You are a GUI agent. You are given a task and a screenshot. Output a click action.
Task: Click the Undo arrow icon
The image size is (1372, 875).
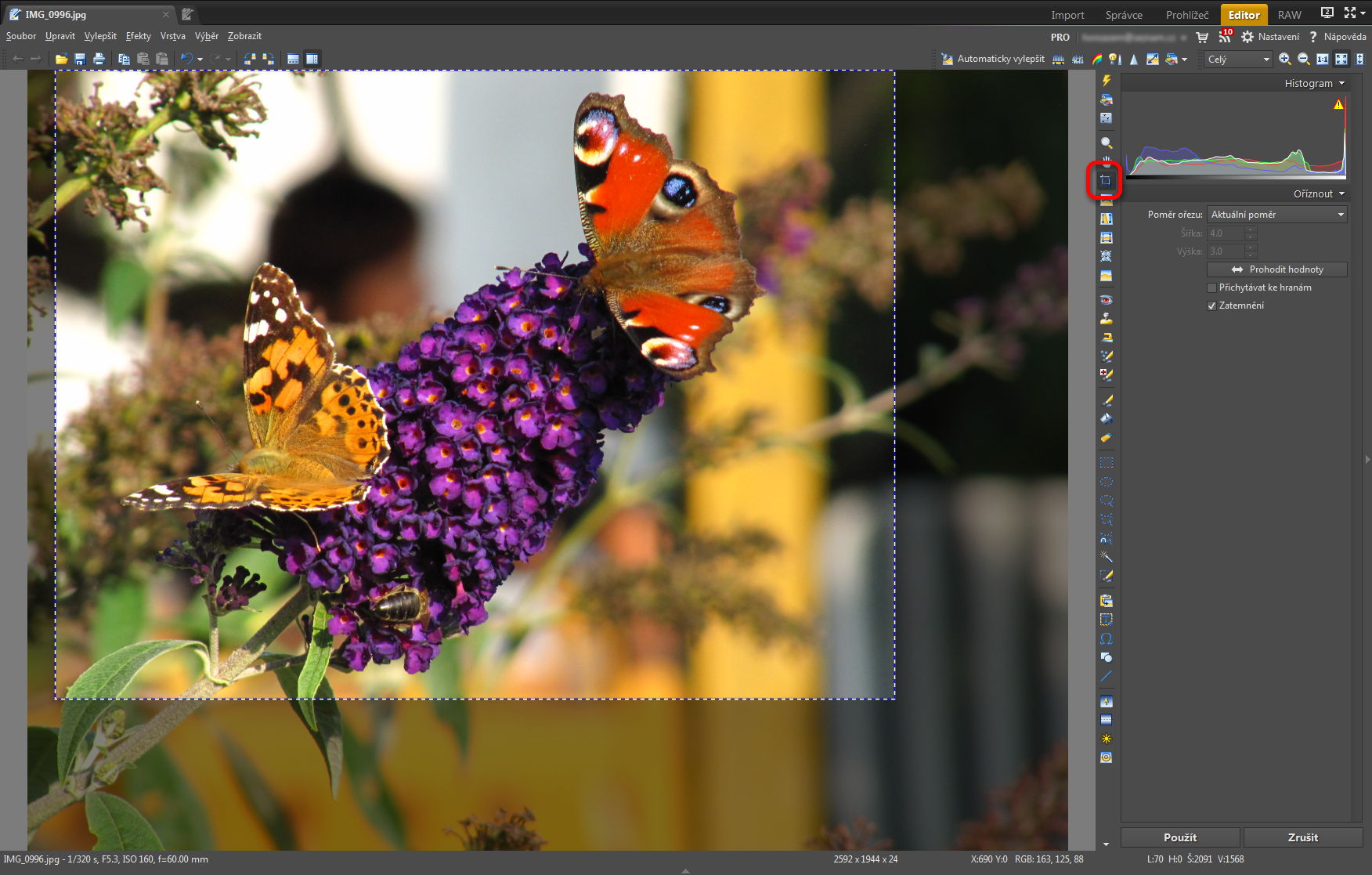pos(186,59)
